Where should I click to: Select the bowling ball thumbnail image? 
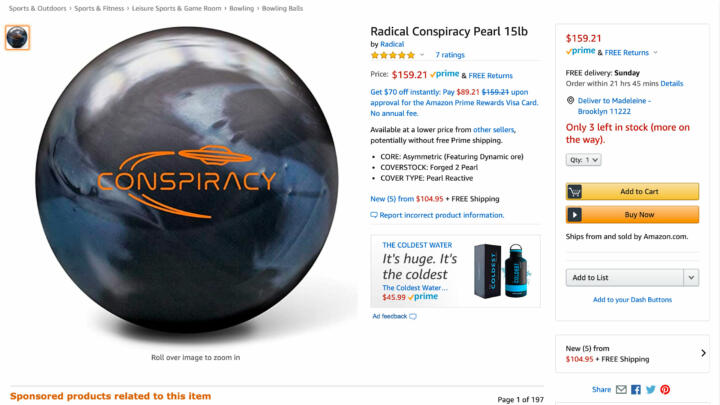[x=17, y=37]
